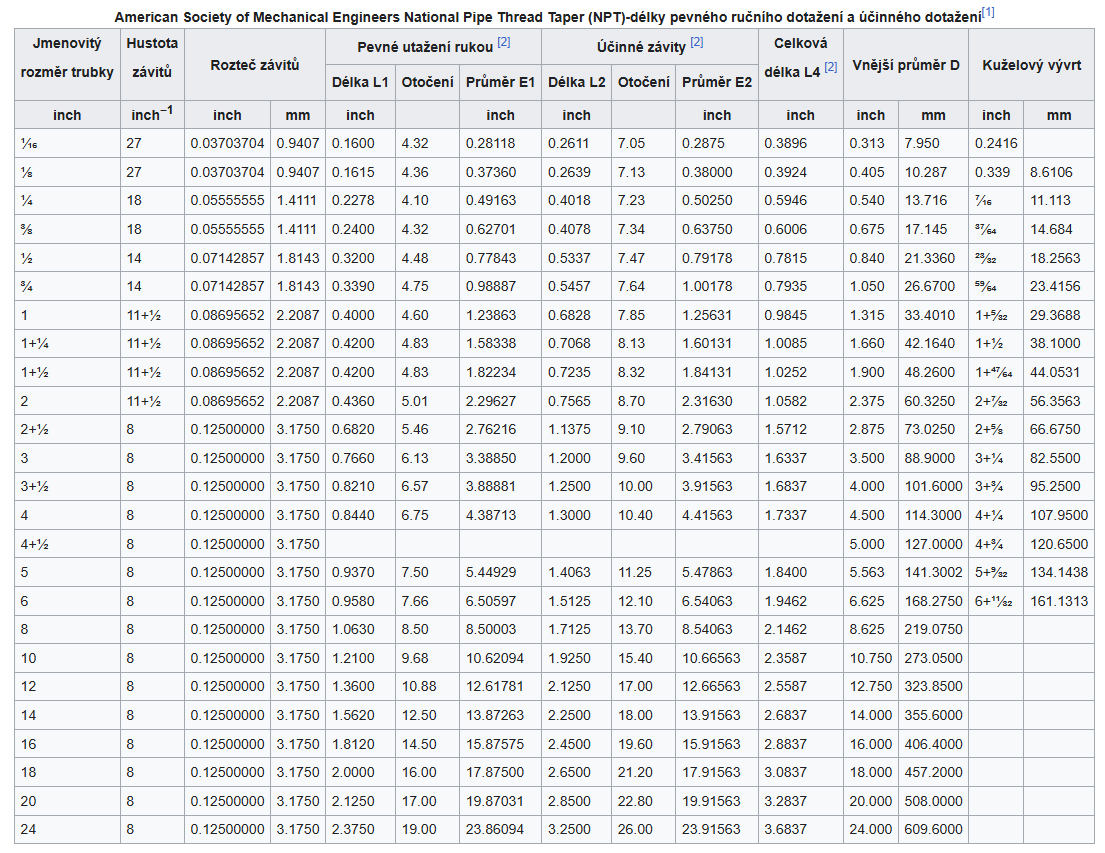Select the cell with value 5.44929
This screenshot has height=853, width=1105.
(x=500, y=572)
